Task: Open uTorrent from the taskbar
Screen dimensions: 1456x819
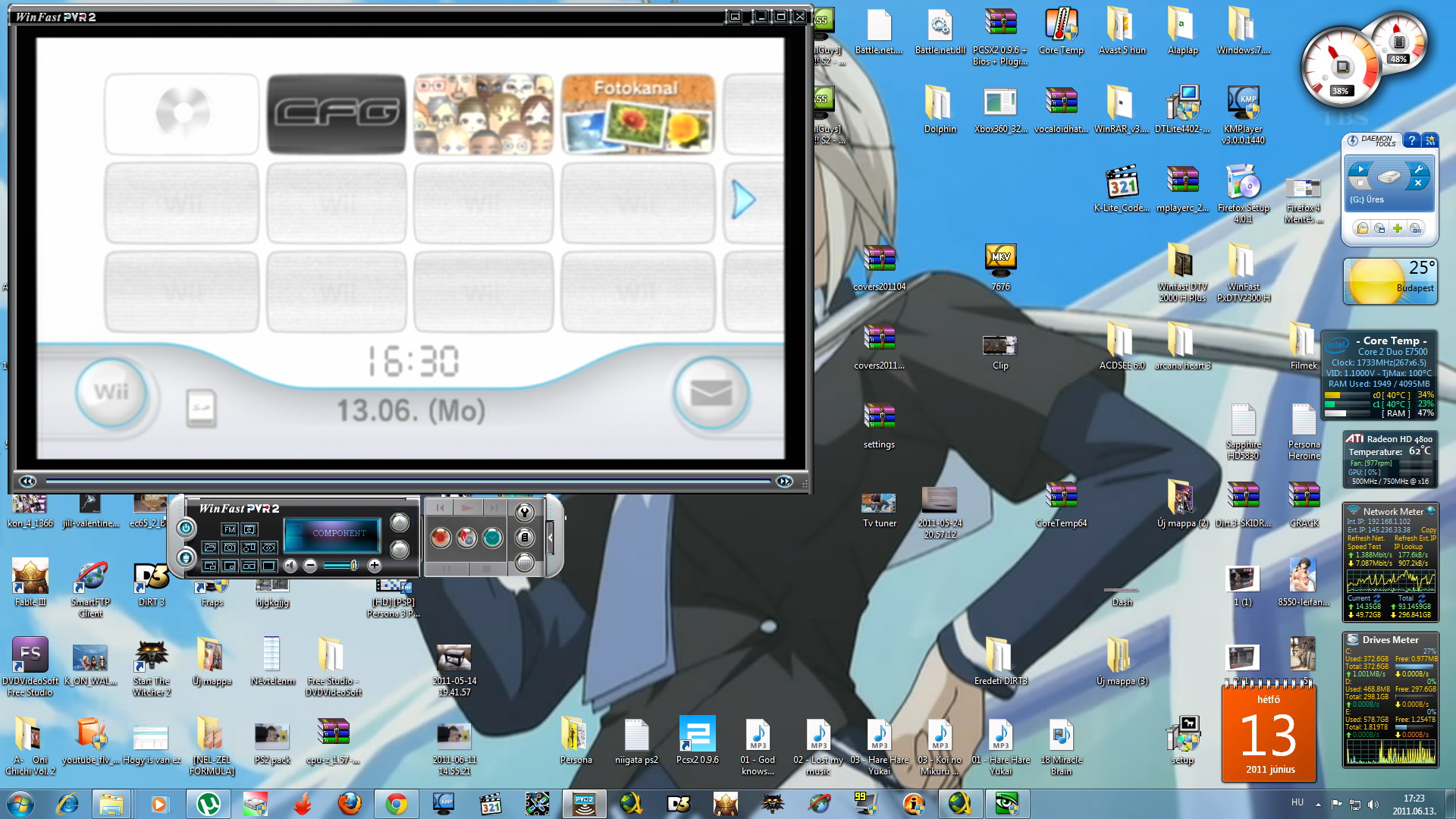Action: [x=208, y=804]
